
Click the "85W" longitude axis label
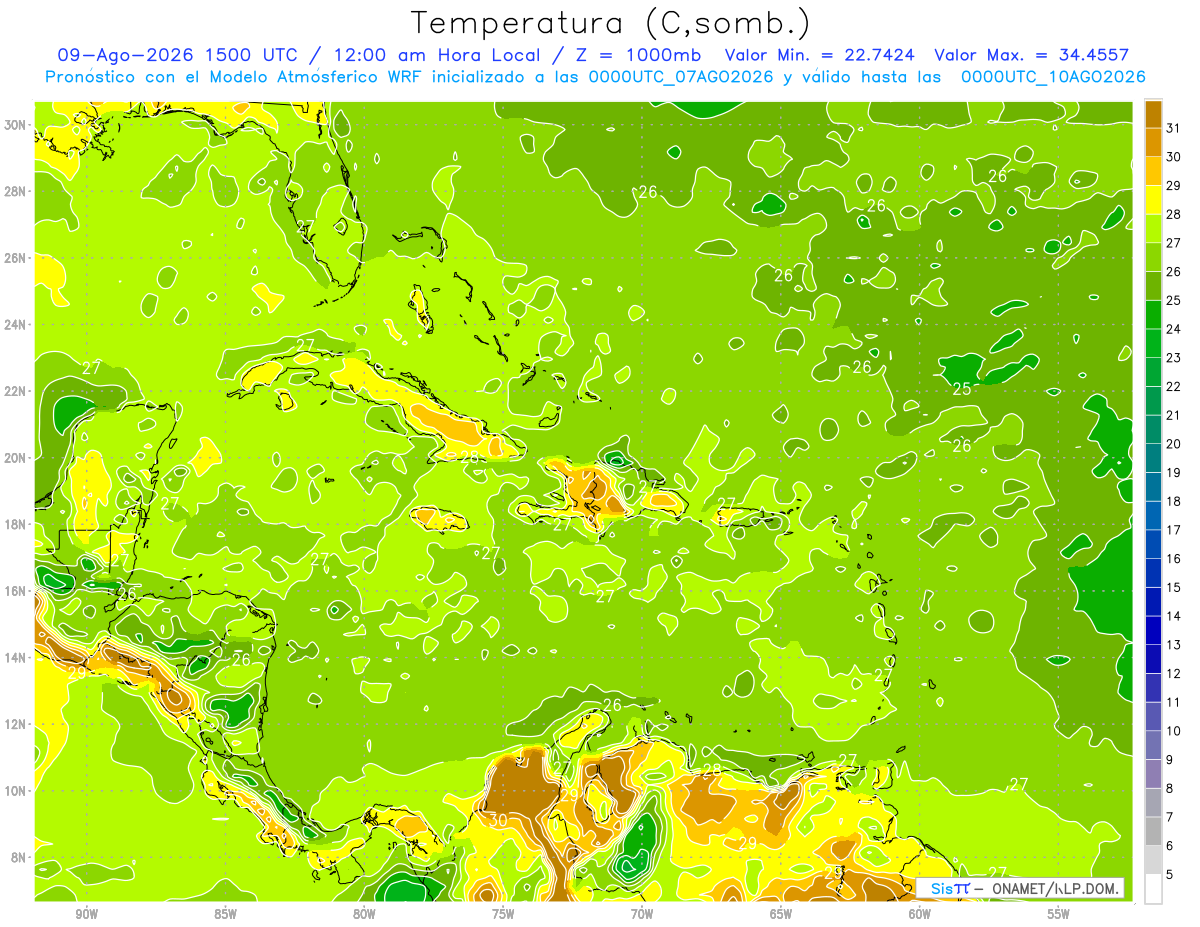[x=225, y=914]
